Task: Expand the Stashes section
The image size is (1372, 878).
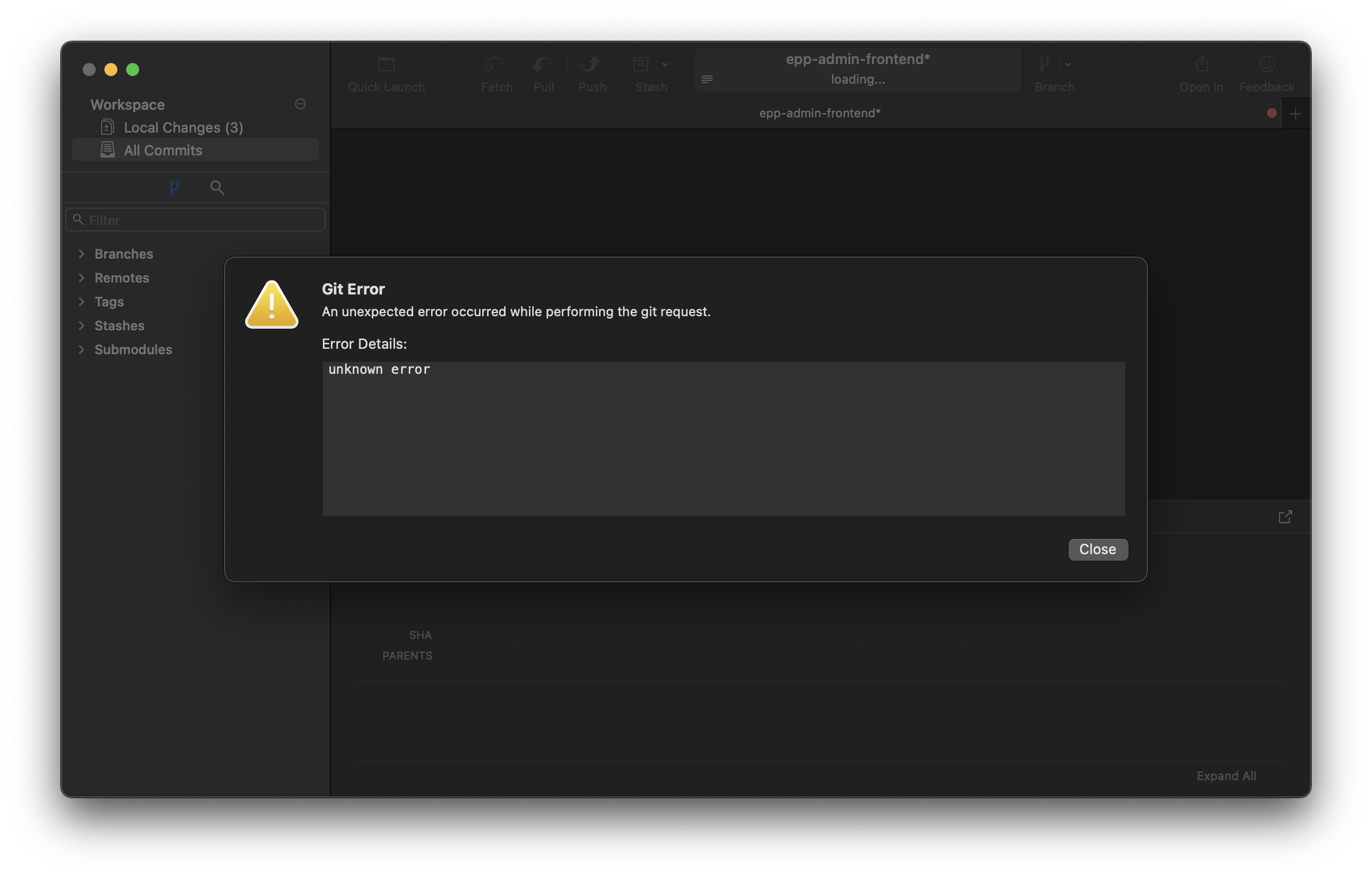Action: tap(82, 325)
